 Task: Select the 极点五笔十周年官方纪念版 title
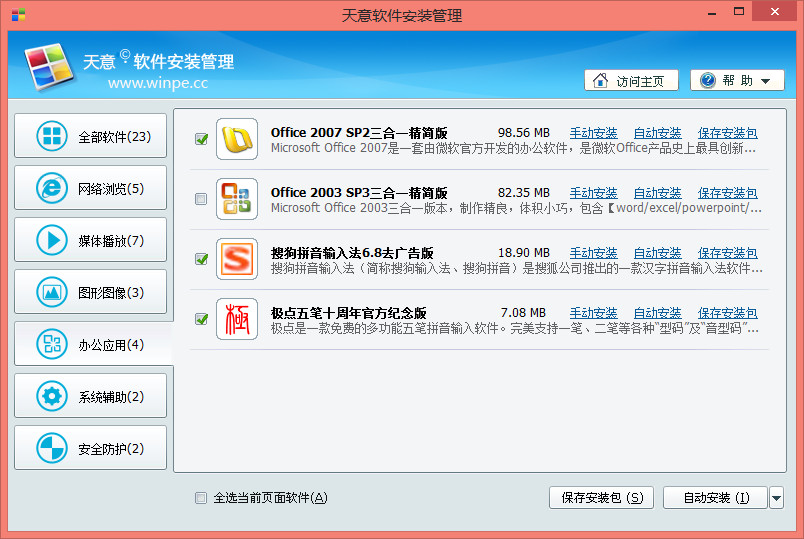pos(349,313)
